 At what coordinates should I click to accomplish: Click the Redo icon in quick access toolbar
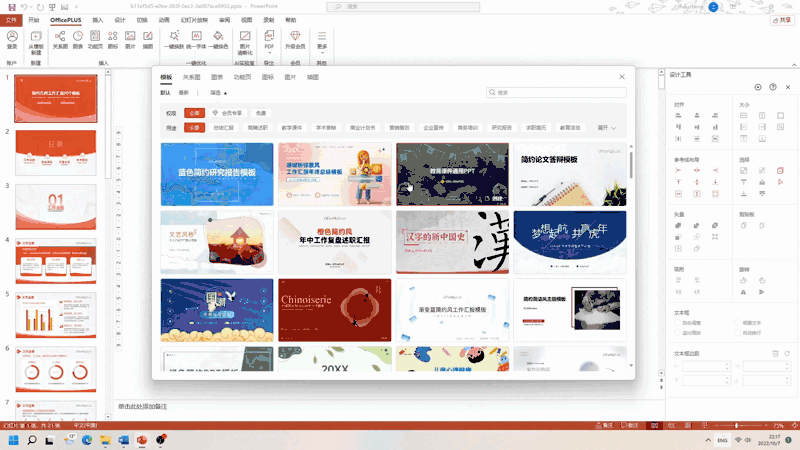click(40, 7)
